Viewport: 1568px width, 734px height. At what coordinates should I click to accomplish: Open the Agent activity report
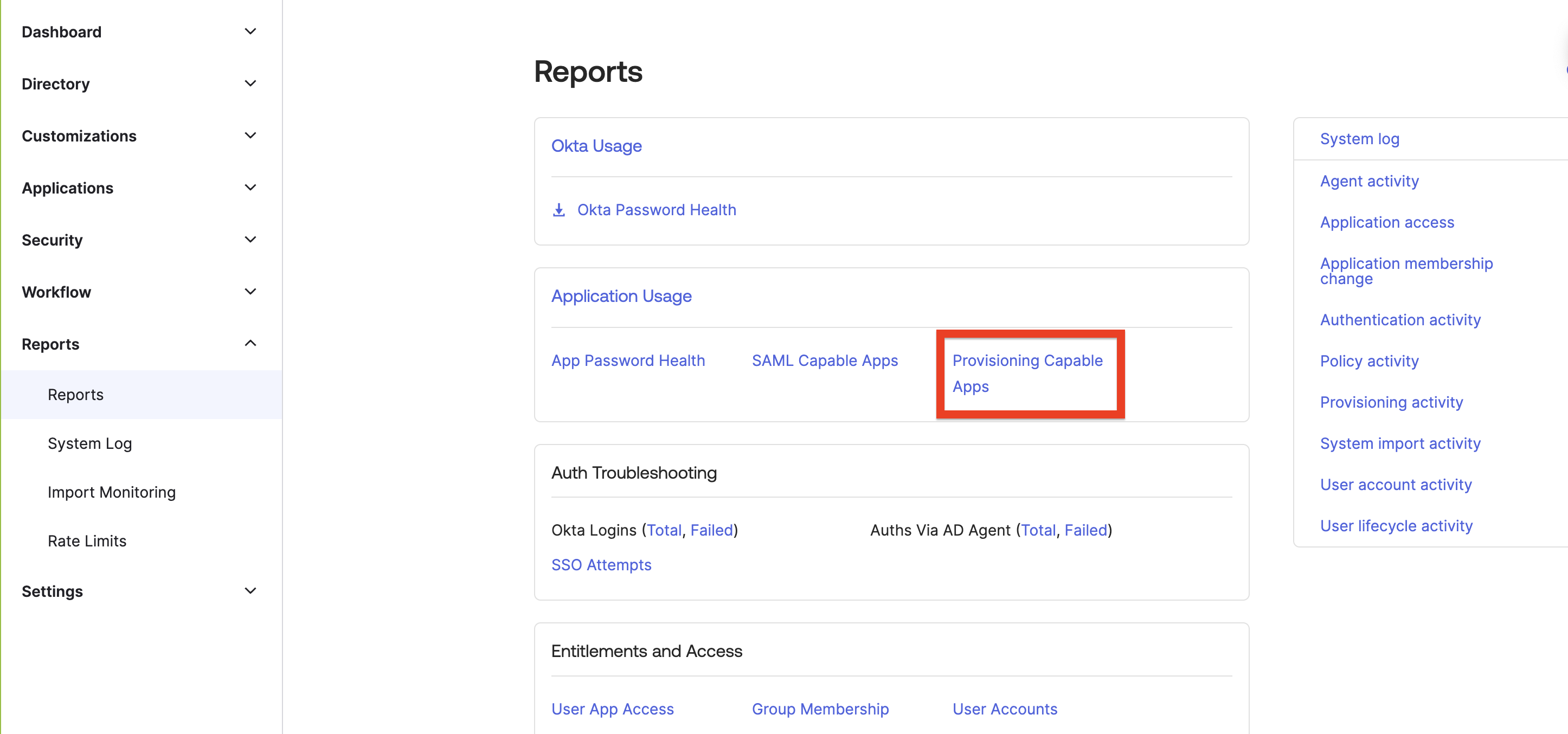point(1368,181)
